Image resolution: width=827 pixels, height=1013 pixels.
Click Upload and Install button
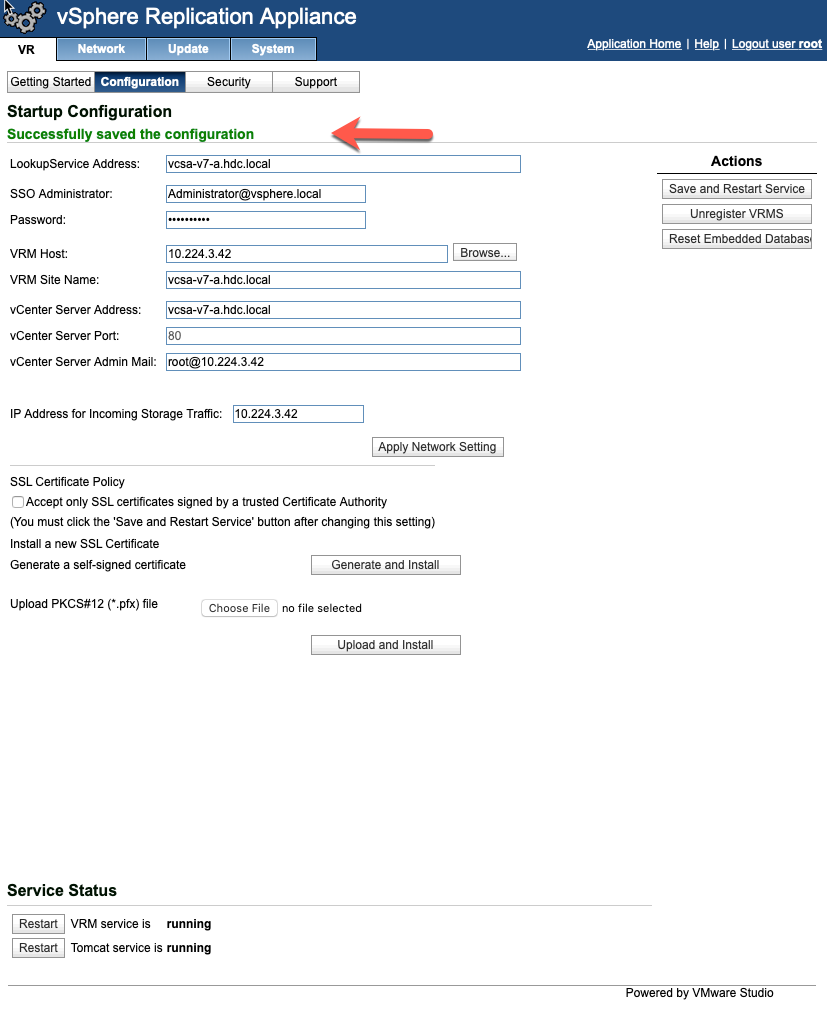[x=386, y=645]
